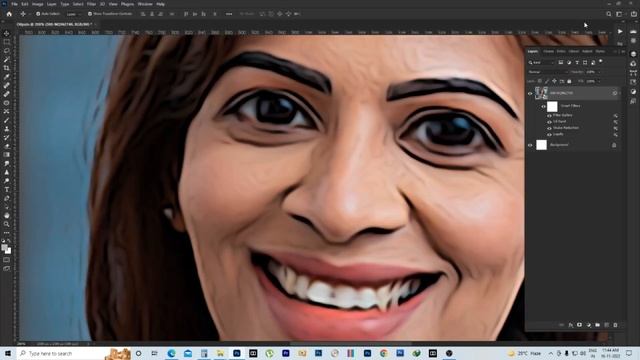Click the Background layer thumbnail
This screenshot has width=640, height=360.
(541, 145)
